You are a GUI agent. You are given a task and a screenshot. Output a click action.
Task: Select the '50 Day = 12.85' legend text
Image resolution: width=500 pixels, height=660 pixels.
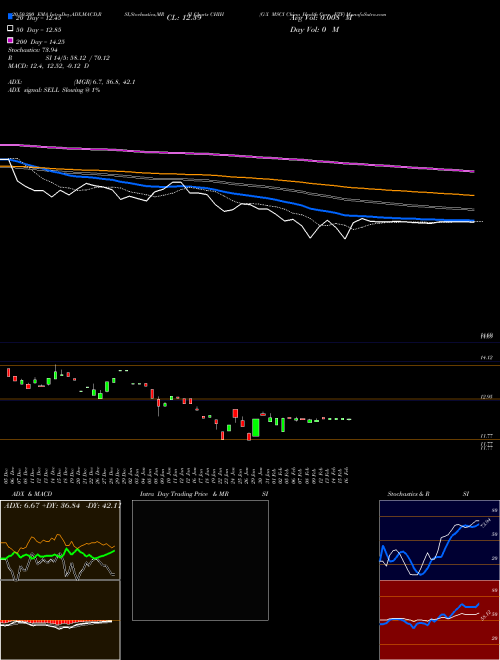[39, 30]
